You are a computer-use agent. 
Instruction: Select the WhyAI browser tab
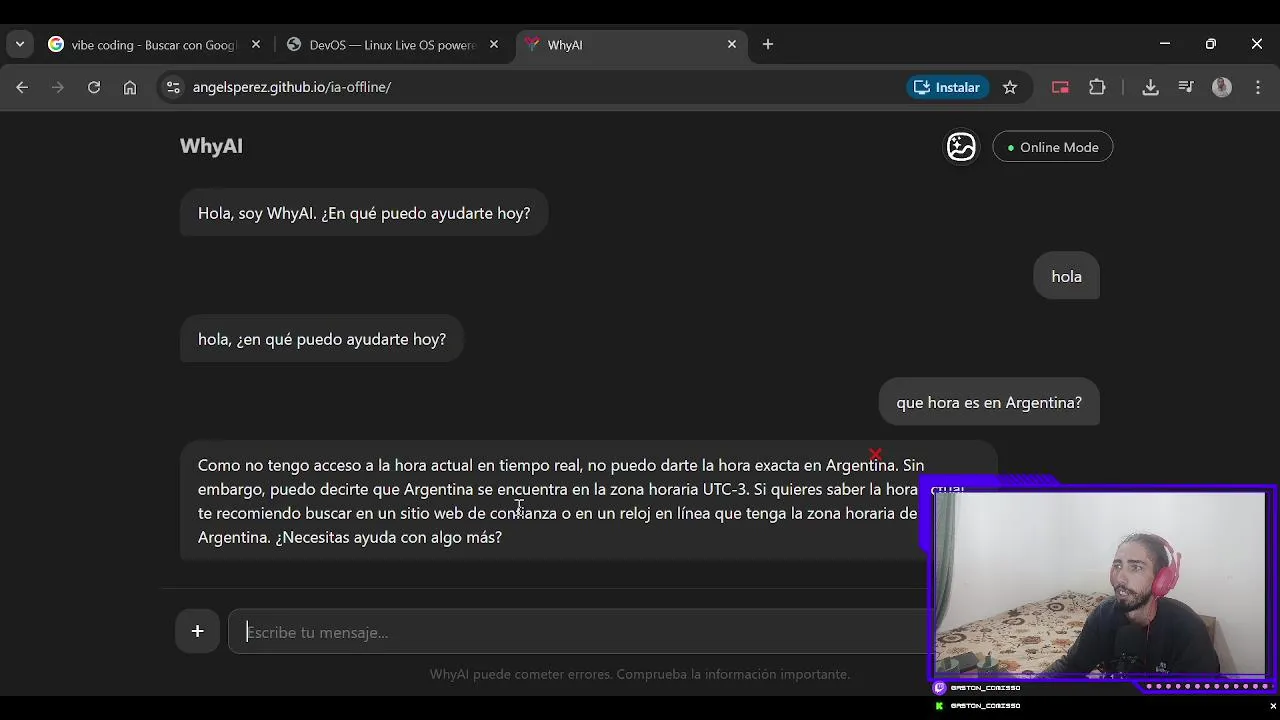(630, 45)
